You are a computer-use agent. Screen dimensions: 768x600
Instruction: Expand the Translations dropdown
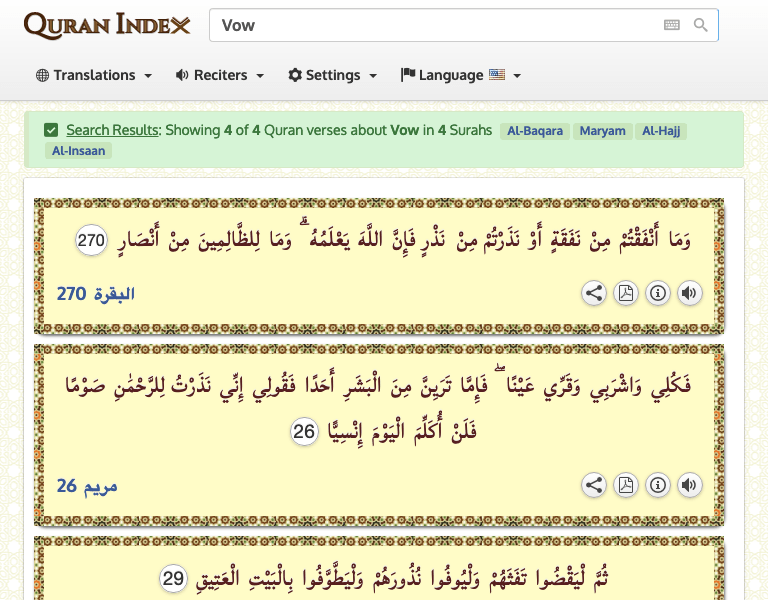94,75
